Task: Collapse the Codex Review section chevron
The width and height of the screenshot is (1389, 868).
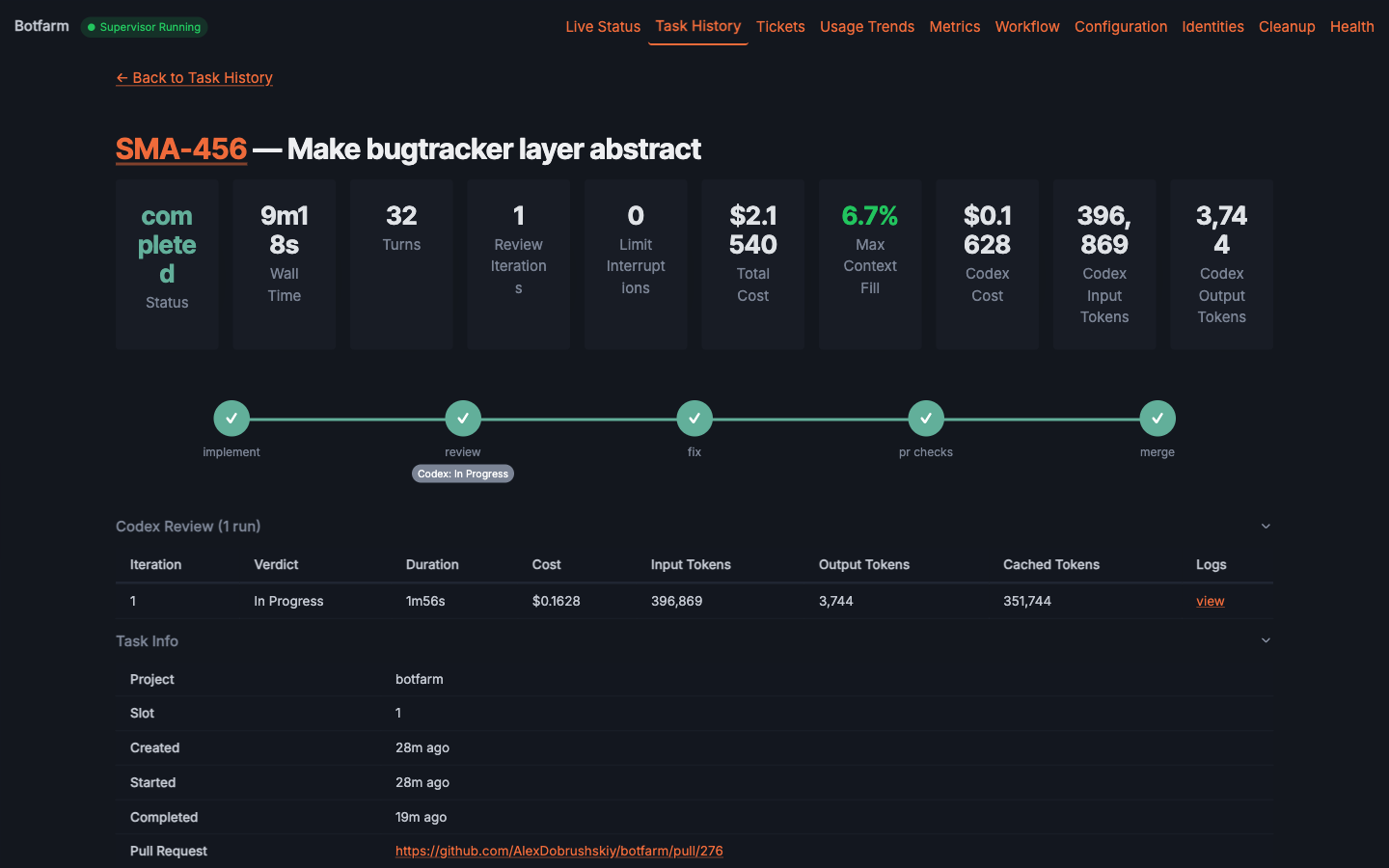Action: [1265, 527]
